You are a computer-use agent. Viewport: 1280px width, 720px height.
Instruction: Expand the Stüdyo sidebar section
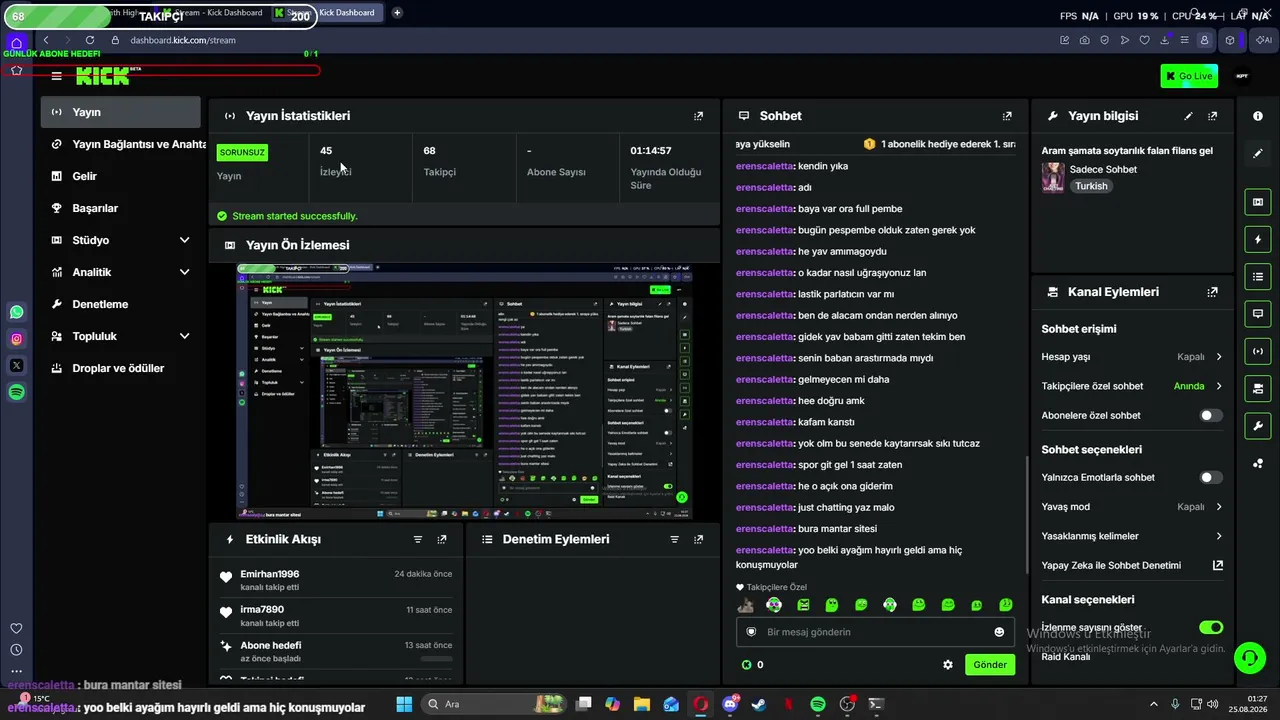pos(120,240)
